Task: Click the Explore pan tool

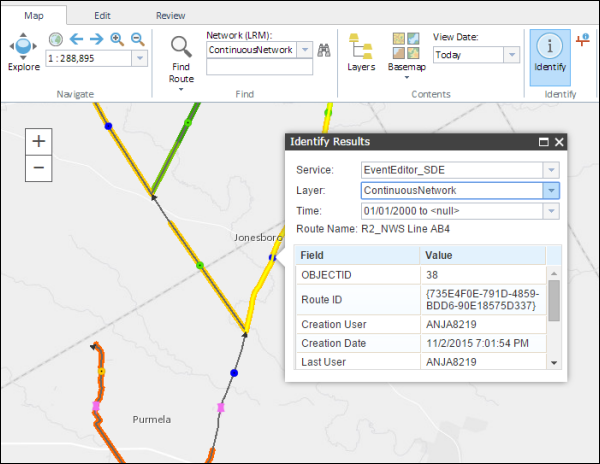Action: [24, 48]
